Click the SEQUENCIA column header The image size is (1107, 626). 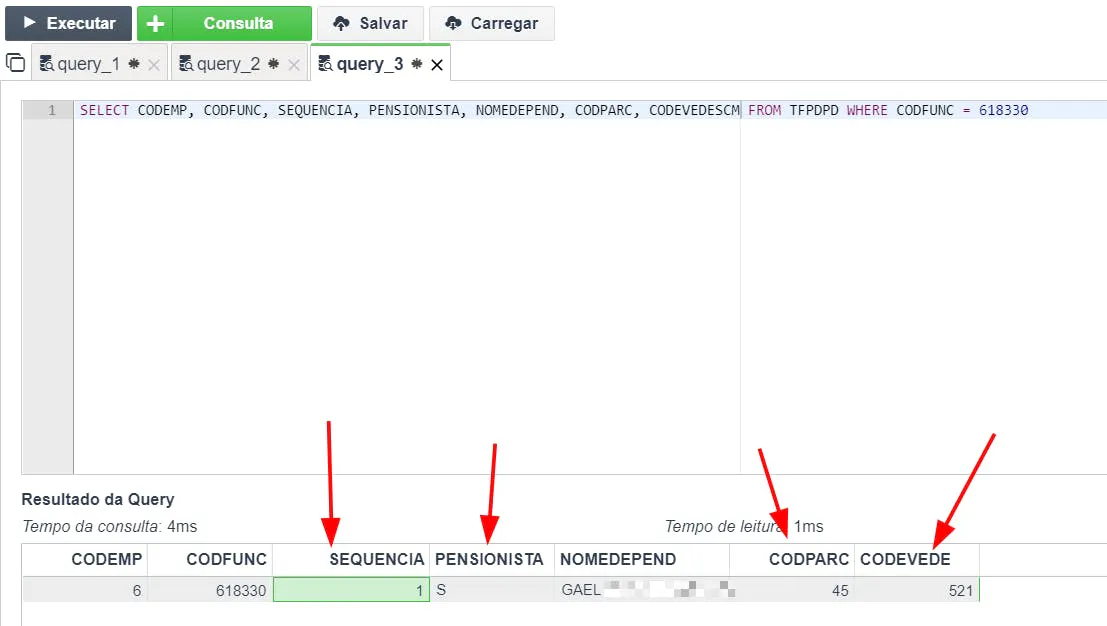coord(376,559)
